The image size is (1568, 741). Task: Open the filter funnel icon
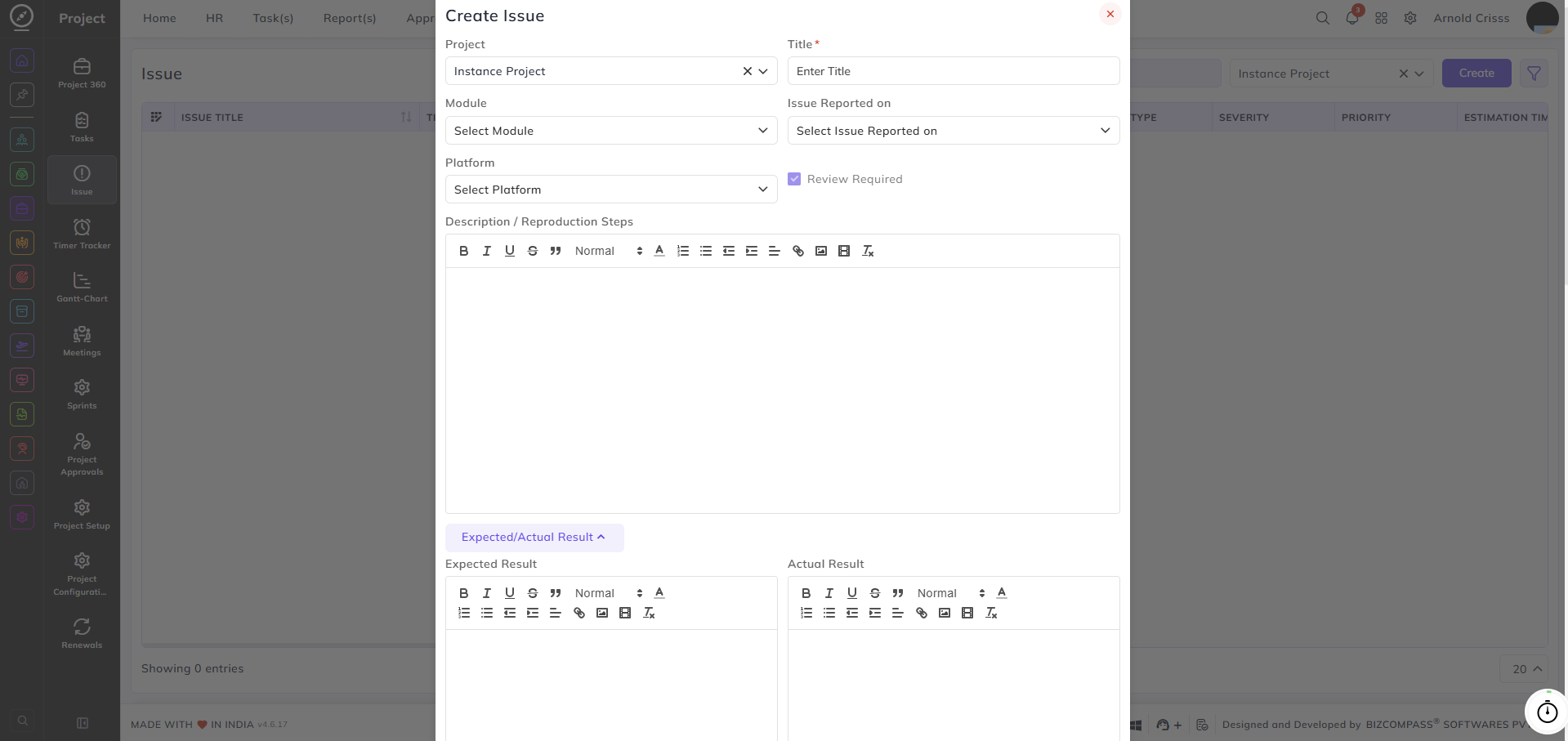(1534, 74)
